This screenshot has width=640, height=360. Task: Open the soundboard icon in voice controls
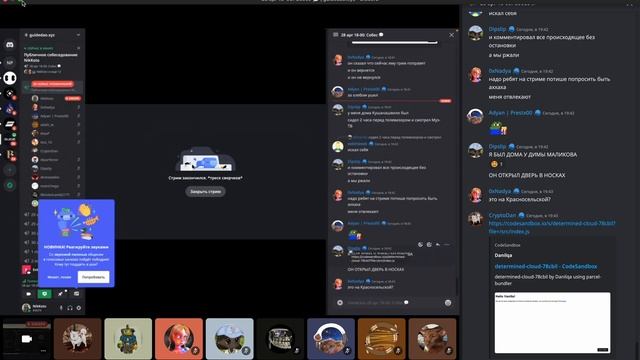pyautogui.click(x=76, y=294)
